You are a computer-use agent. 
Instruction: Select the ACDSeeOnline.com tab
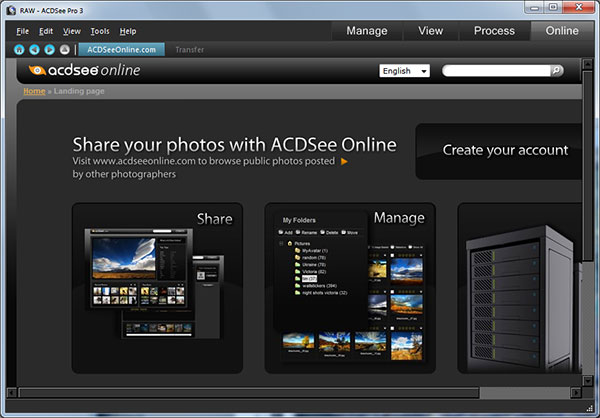(x=122, y=48)
